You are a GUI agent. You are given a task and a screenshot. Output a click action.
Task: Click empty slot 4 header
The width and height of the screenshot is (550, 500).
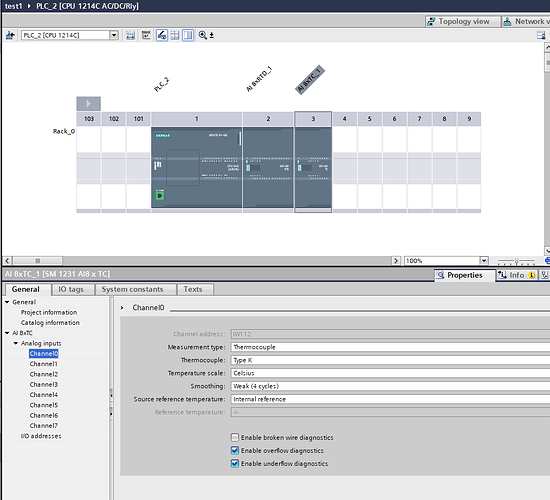344,119
